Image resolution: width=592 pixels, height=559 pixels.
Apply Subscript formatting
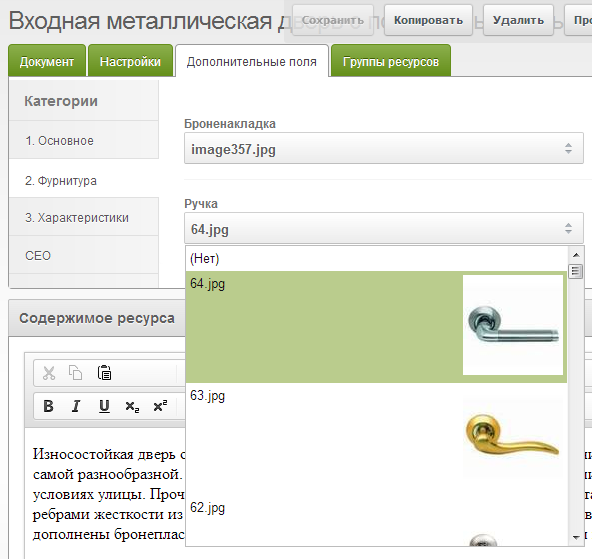[x=132, y=406]
